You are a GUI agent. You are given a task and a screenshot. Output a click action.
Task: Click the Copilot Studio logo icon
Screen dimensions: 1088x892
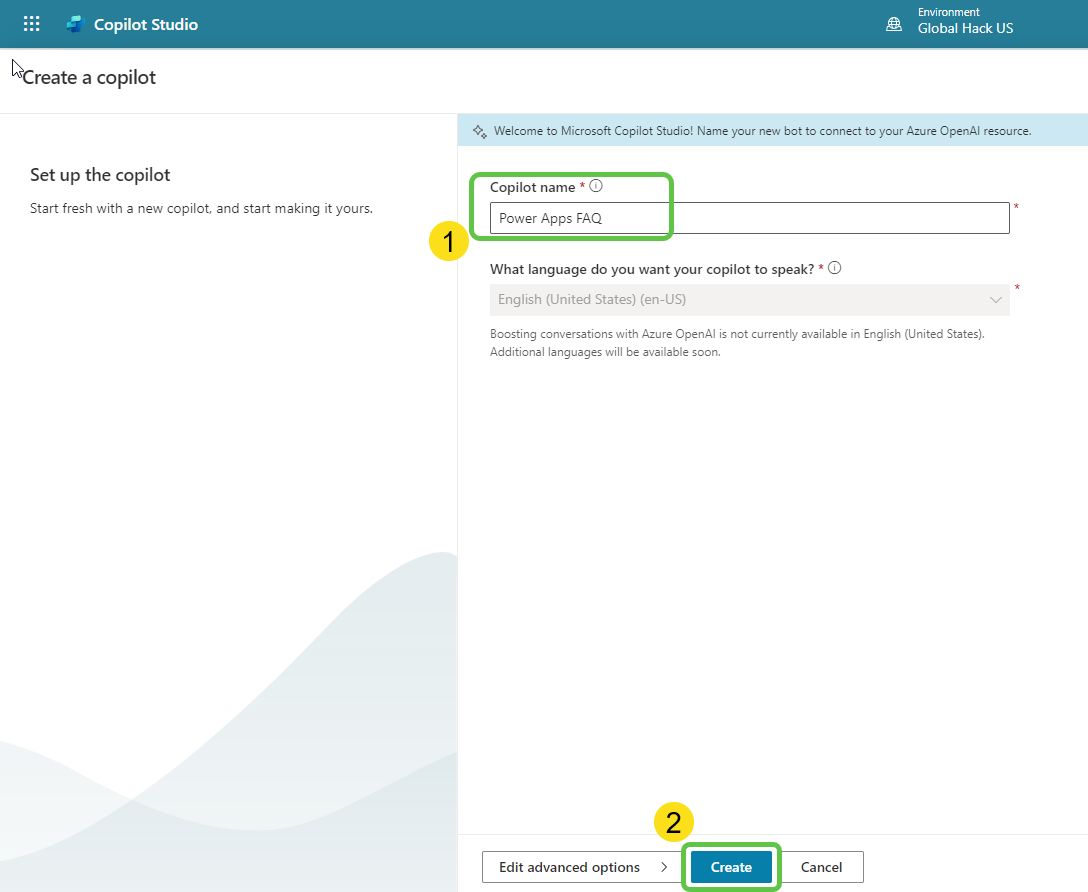[74, 24]
